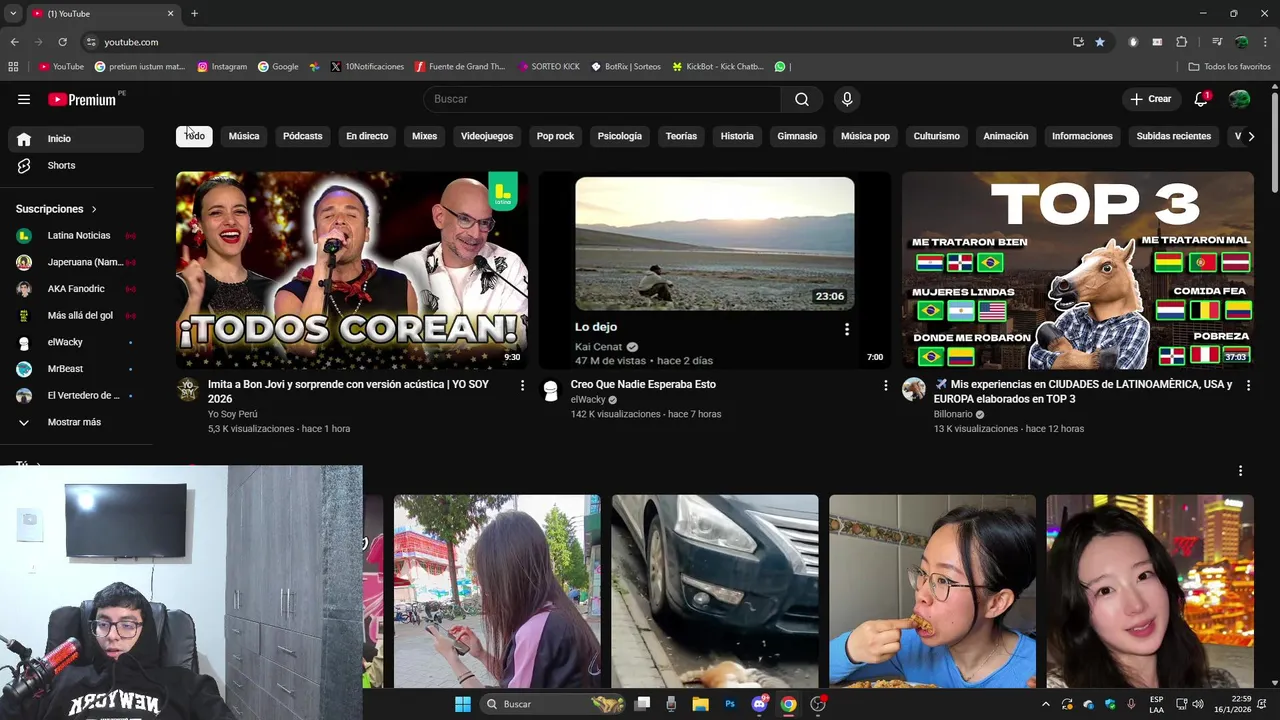The image size is (1280, 720).
Task: Open the Yo Soy Perú channel name link
Action: click(233, 414)
